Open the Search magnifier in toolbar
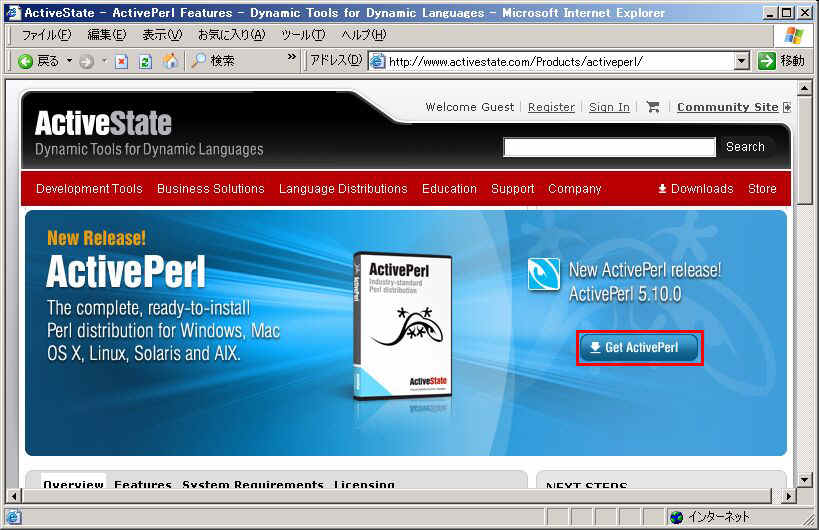 198,61
